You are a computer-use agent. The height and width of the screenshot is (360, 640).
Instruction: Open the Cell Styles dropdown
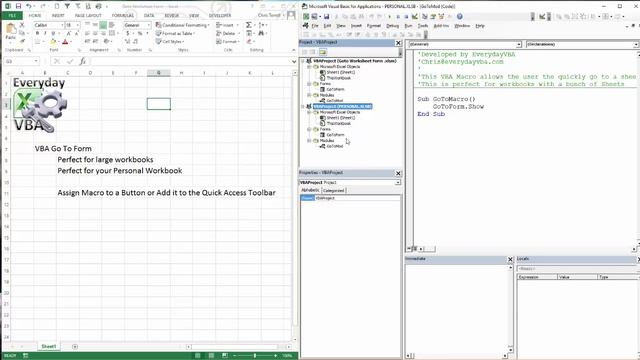(170, 42)
